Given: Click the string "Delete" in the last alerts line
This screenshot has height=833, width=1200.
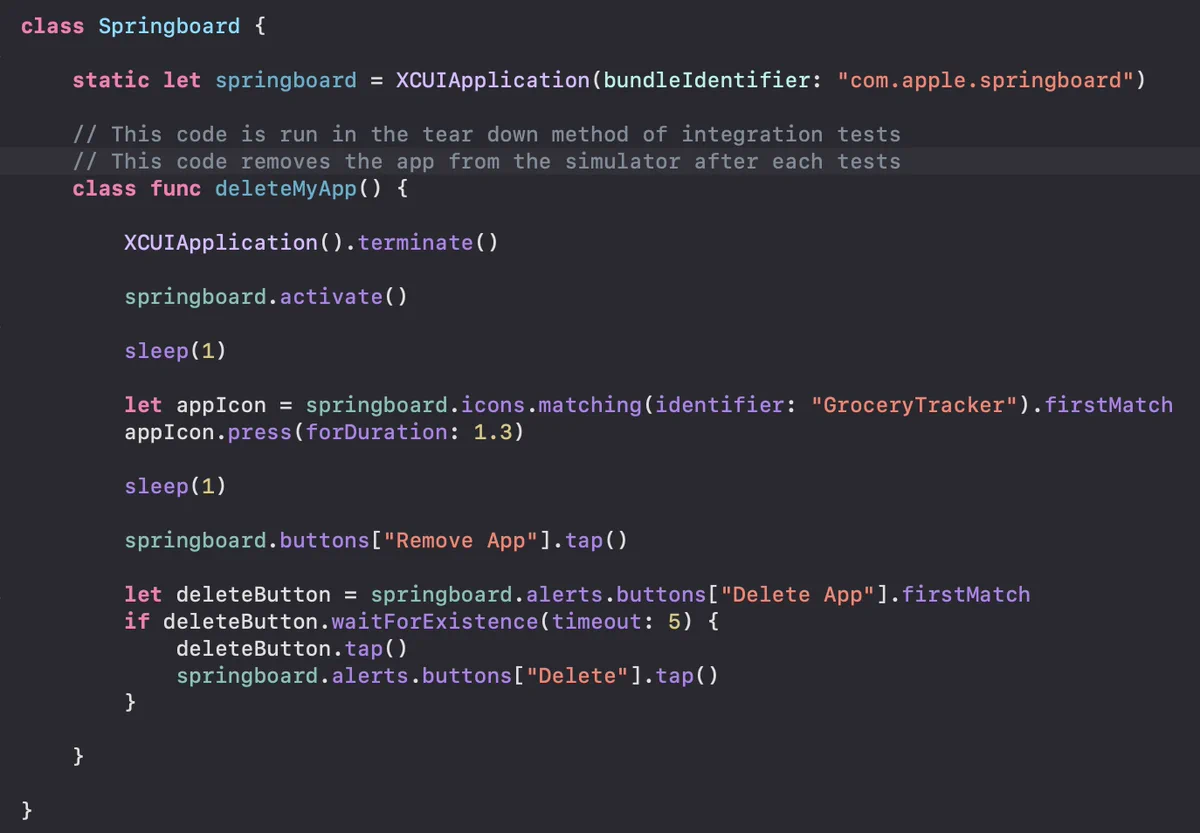Looking at the screenshot, I should point(578,675).
